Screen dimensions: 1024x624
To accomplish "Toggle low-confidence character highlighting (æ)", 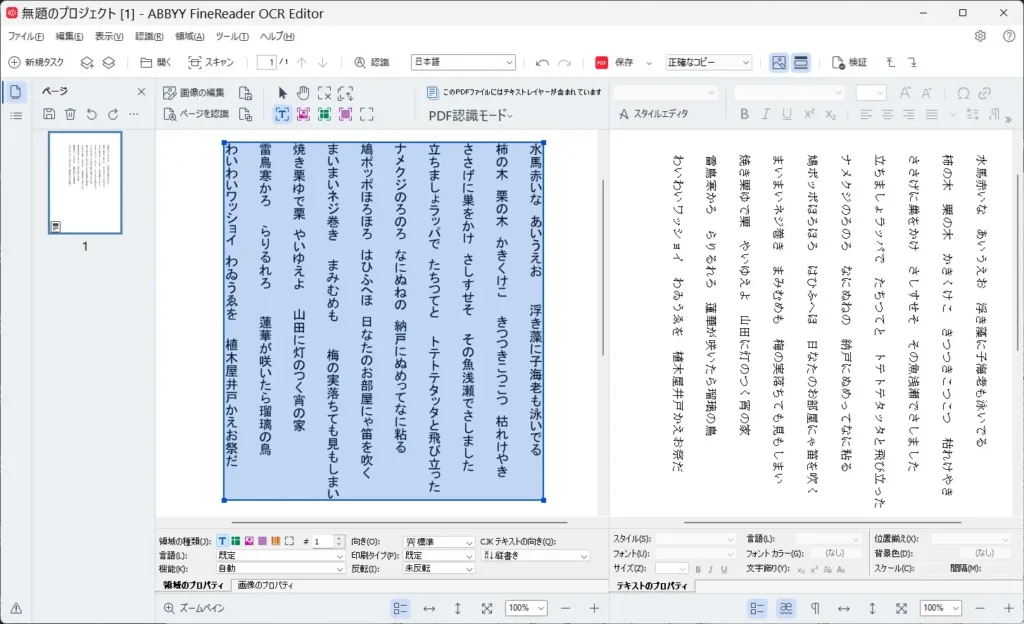I will (x=786, y=608).
